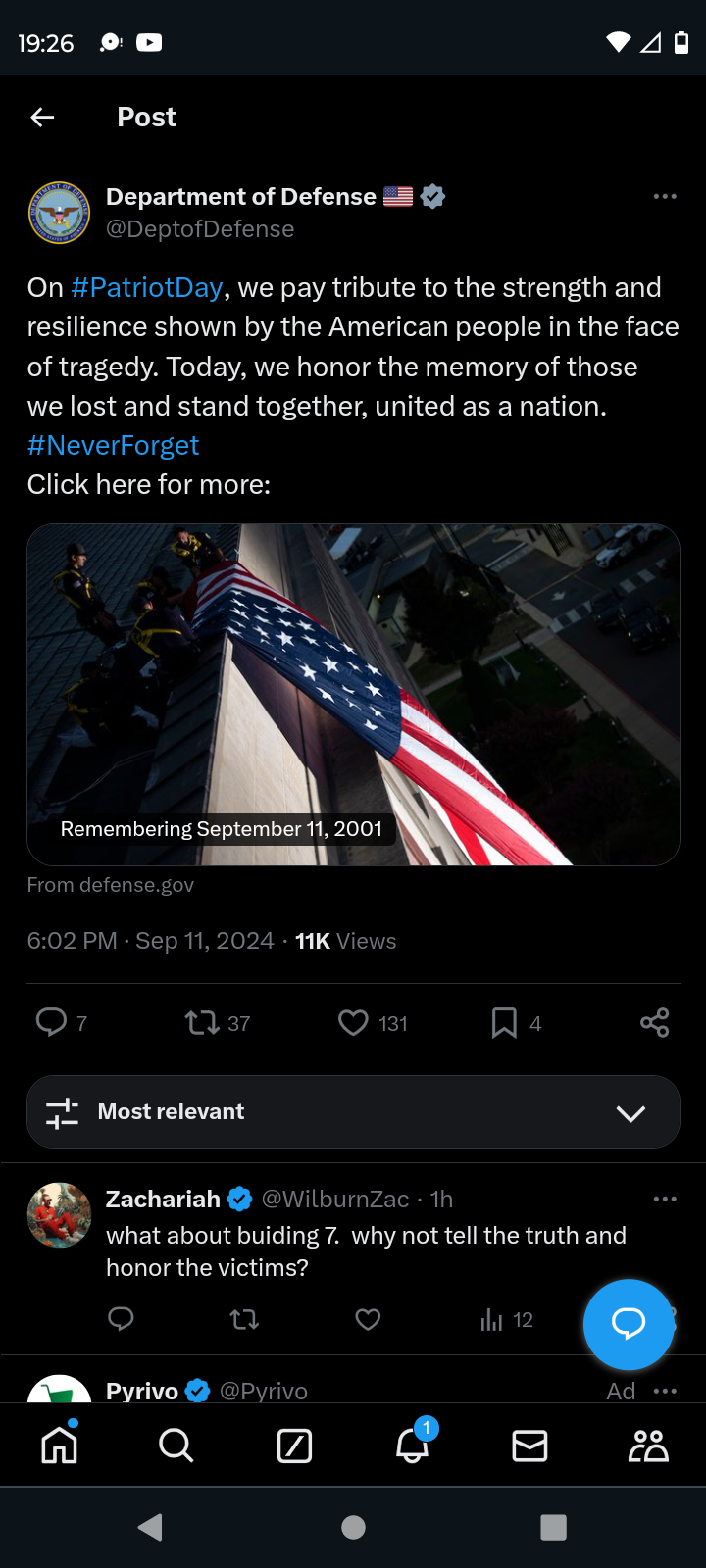Open the #NeverForget hashtag

(113, 445)
